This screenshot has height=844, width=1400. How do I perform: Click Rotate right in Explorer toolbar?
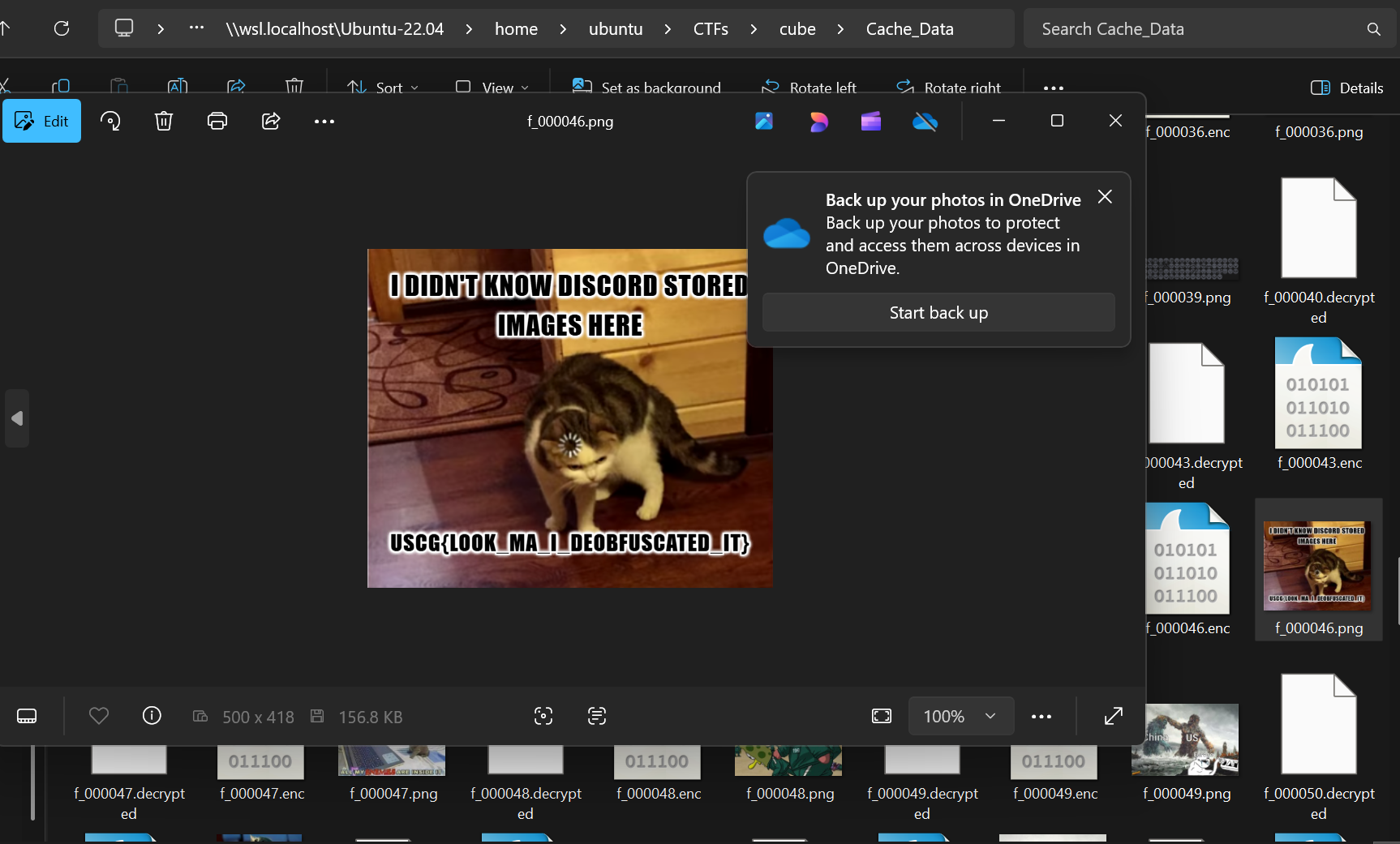tap(948, 87)
